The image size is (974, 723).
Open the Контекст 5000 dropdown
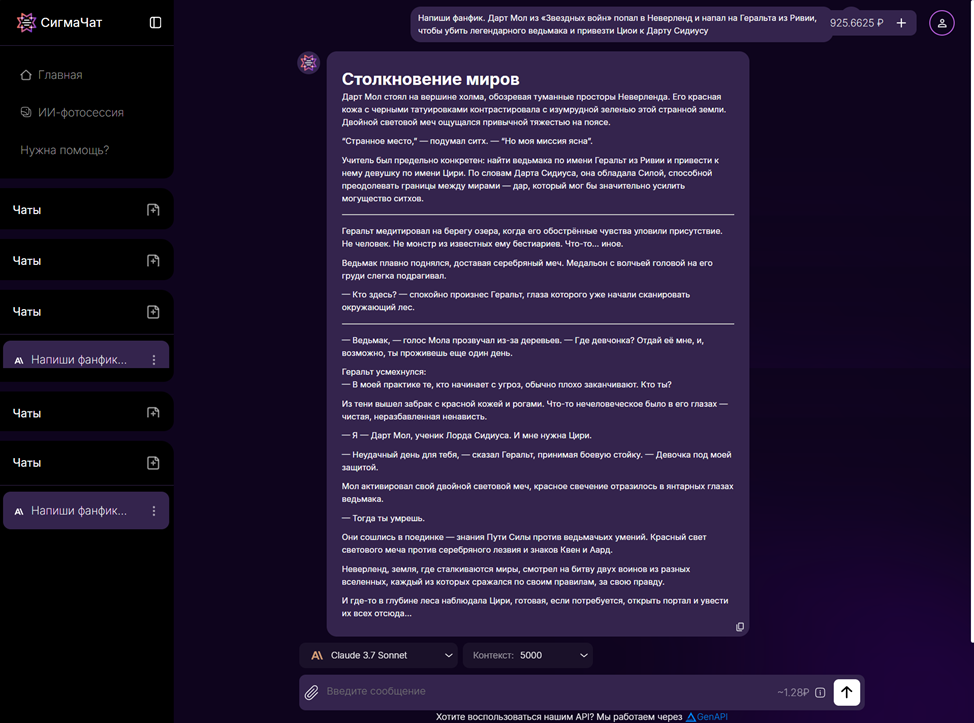[528, 655]
